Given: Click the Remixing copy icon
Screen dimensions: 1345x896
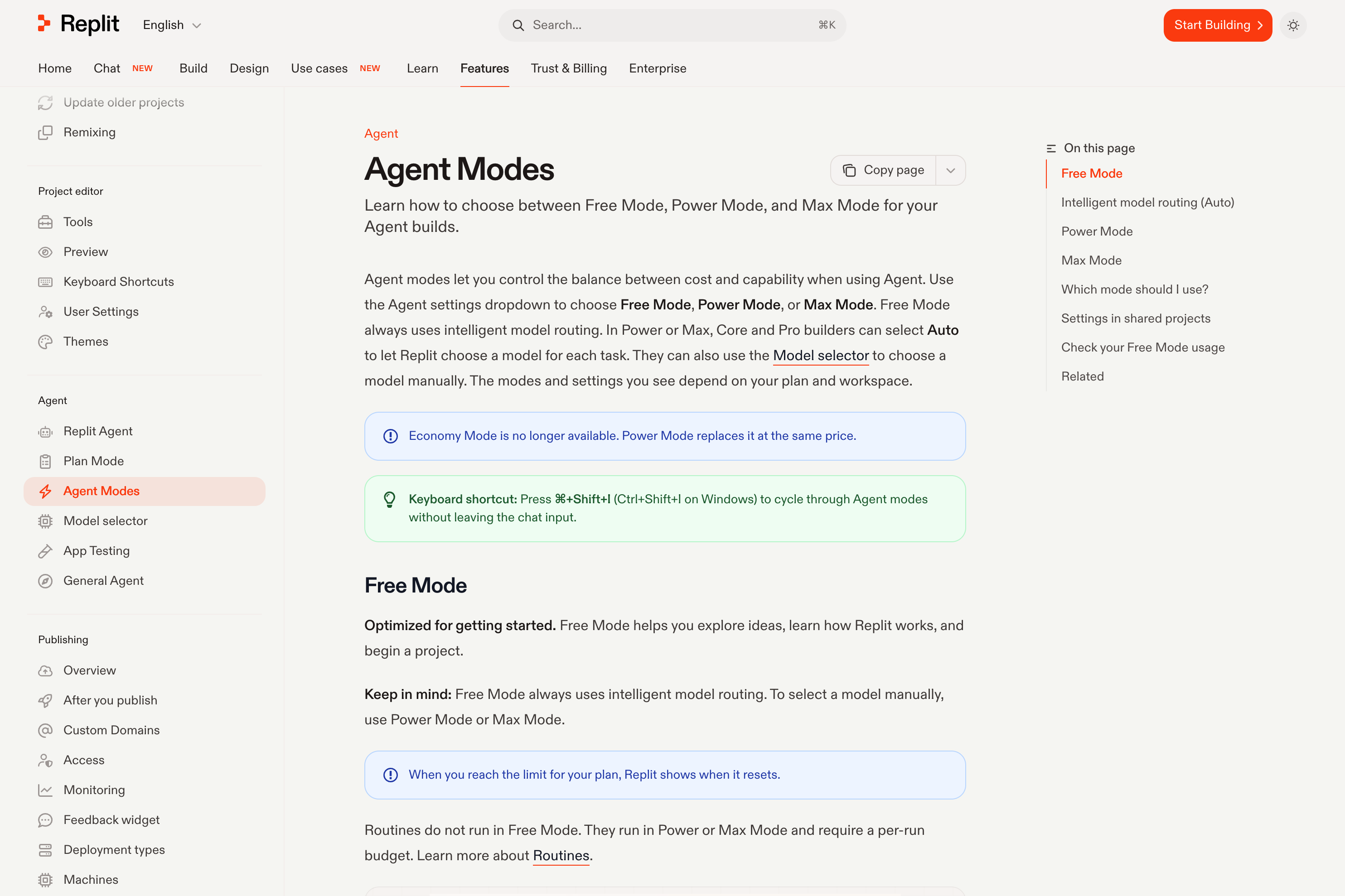Looking at the screenshot, I should tap(45, 133).
